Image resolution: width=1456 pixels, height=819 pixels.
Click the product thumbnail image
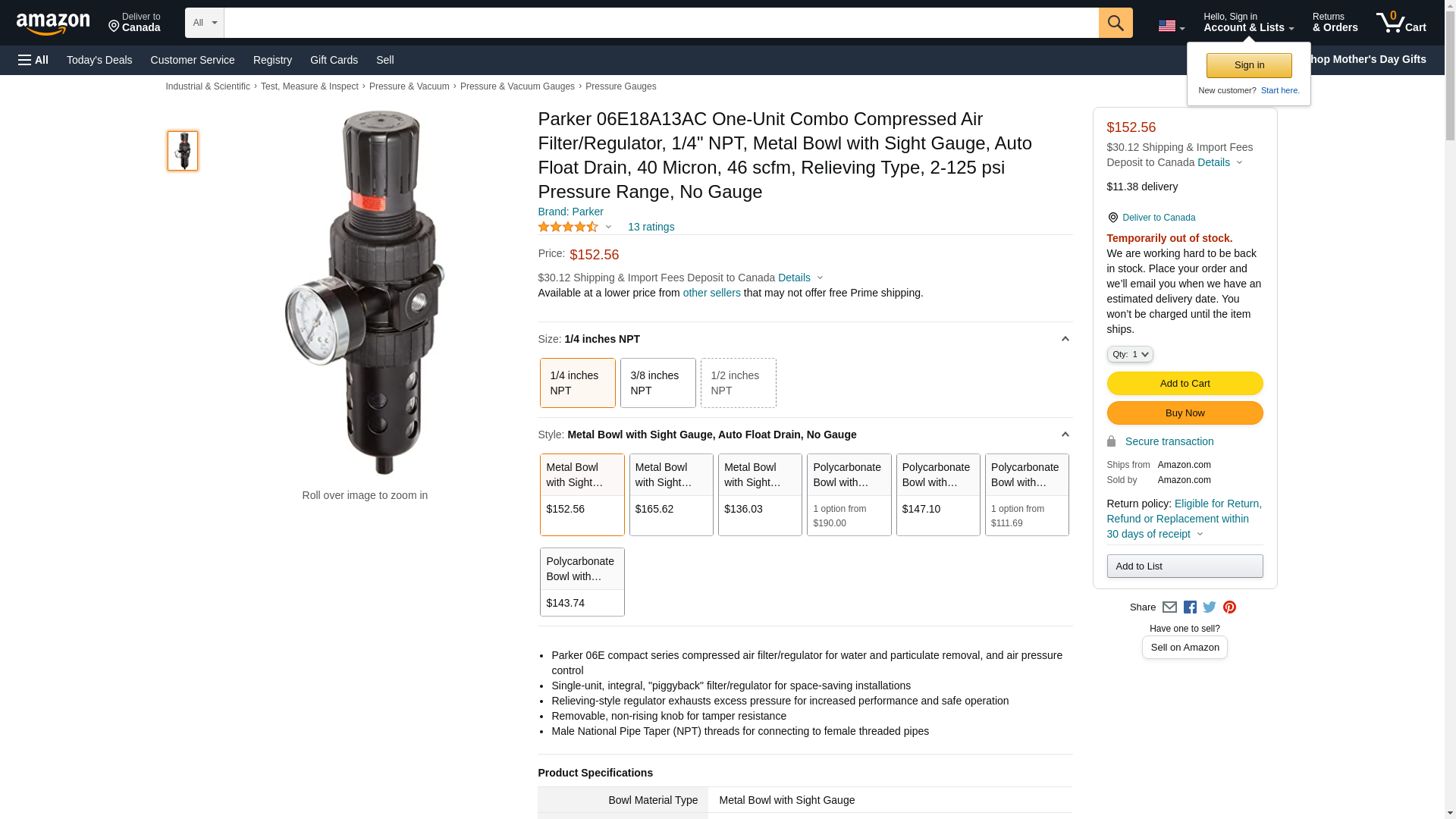coord(183,150)
